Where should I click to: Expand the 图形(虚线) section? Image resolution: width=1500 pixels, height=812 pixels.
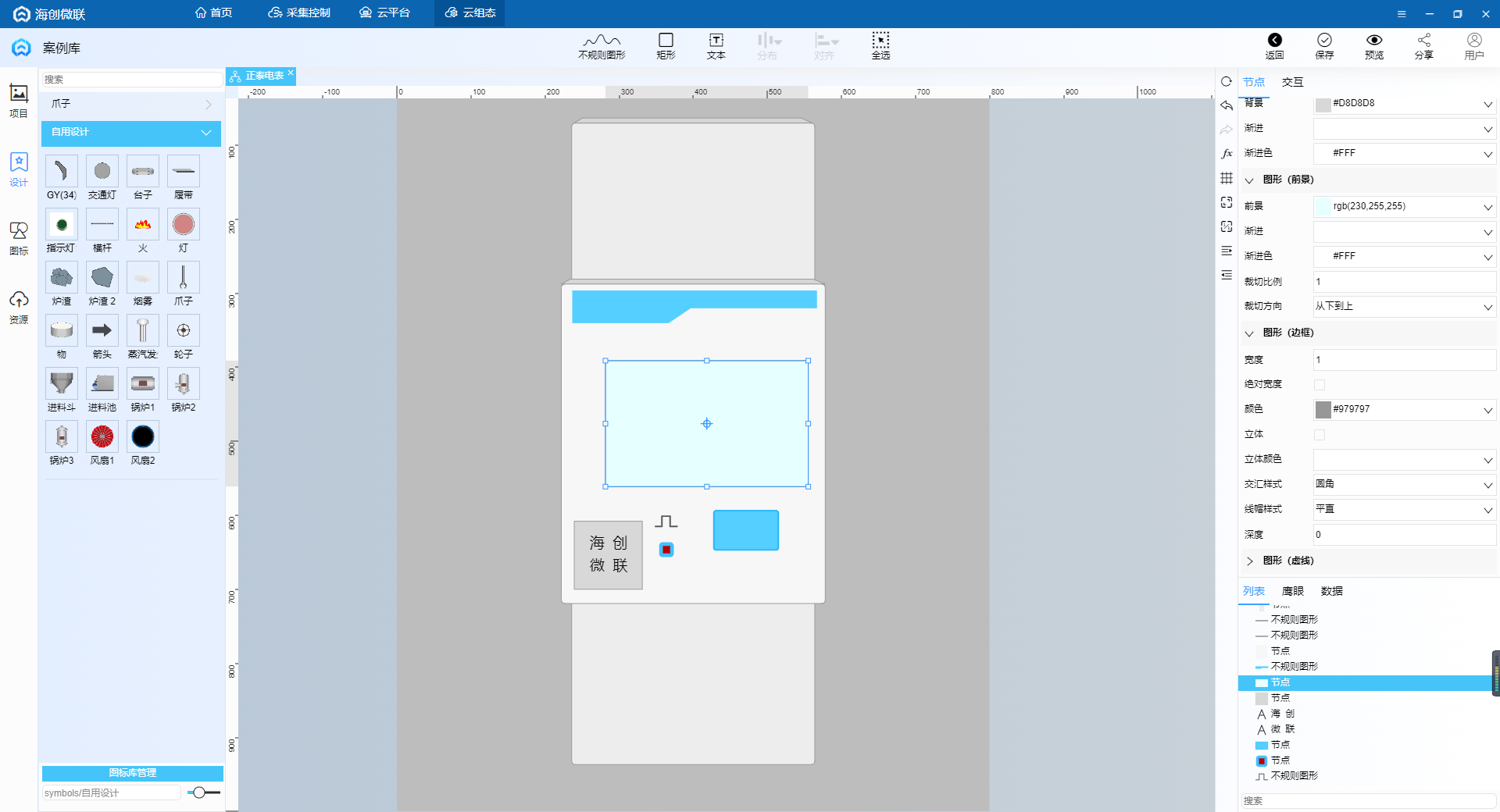click(x=1249, y=561)
